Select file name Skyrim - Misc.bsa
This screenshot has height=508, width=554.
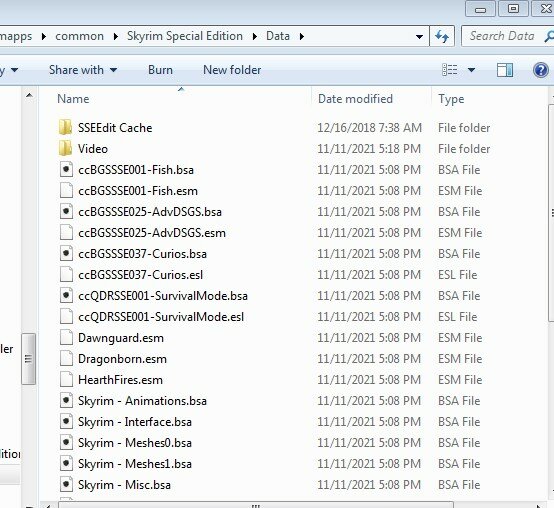pyautogui.click(x=124, y=485)
